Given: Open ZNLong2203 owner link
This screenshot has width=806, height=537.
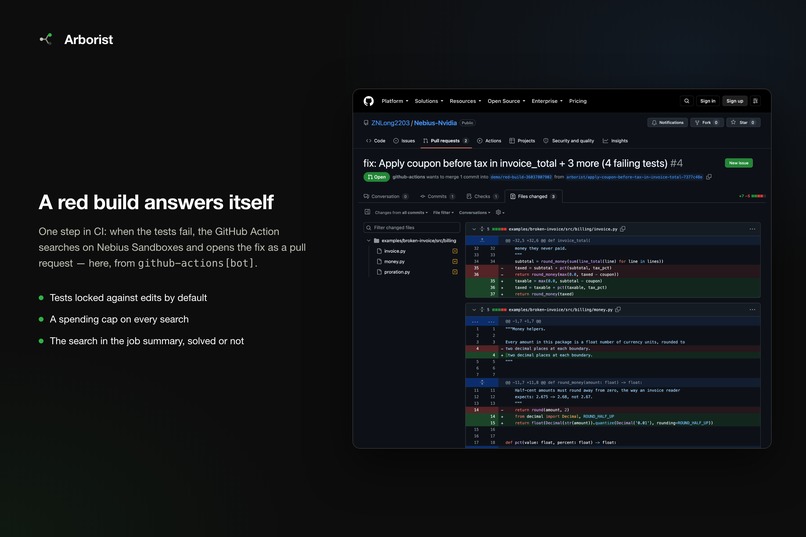Looking at the screenshot, I should click(390, 123).
